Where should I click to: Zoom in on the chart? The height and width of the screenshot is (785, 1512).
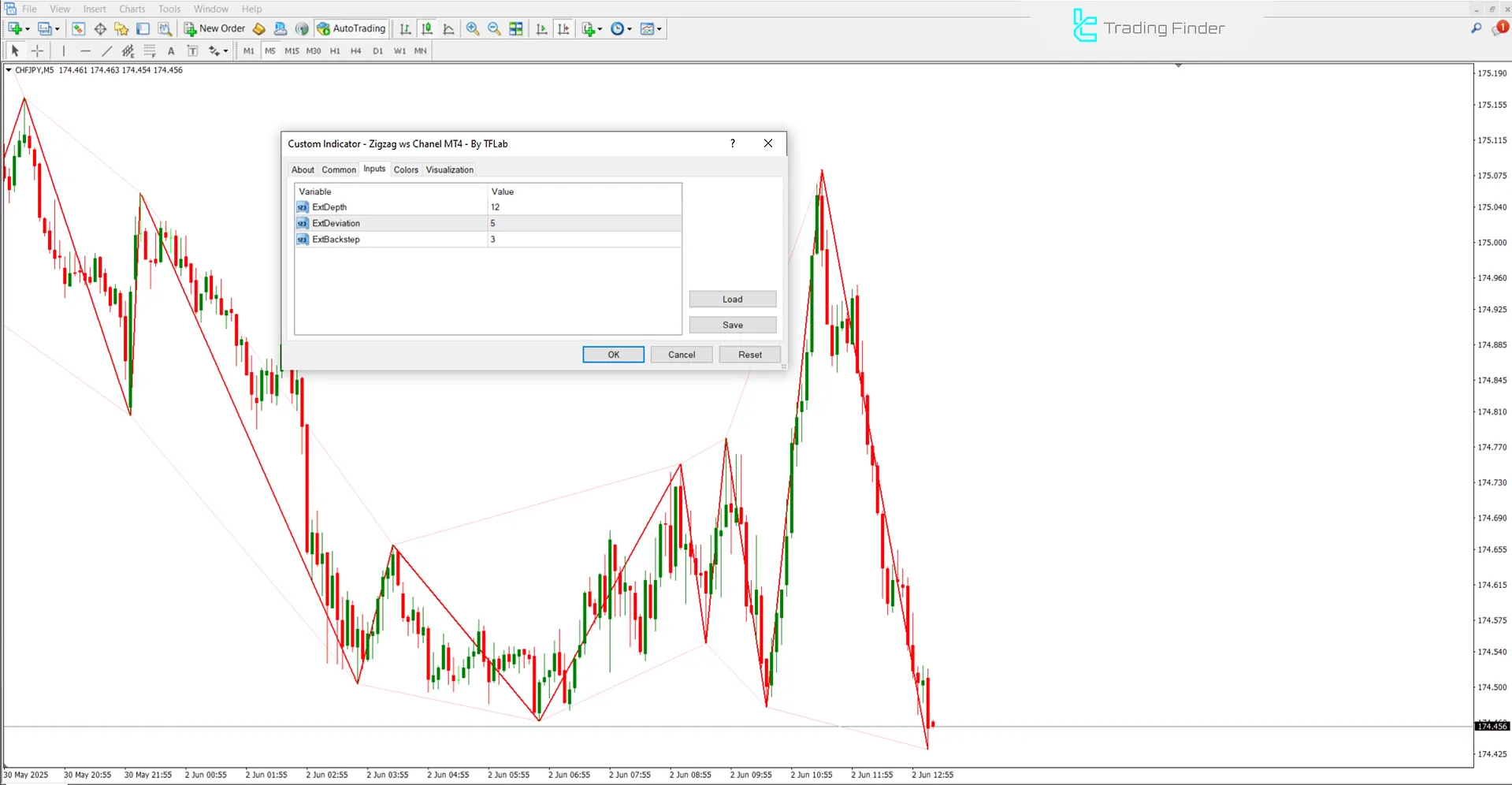(473, 28)
